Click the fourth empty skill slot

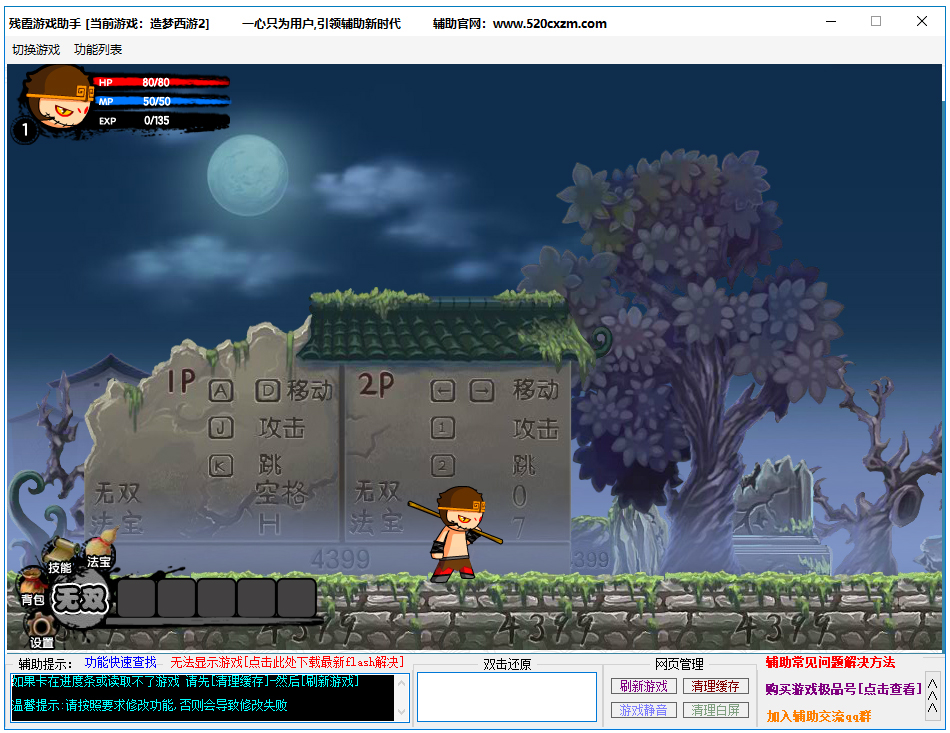point(256,597)
